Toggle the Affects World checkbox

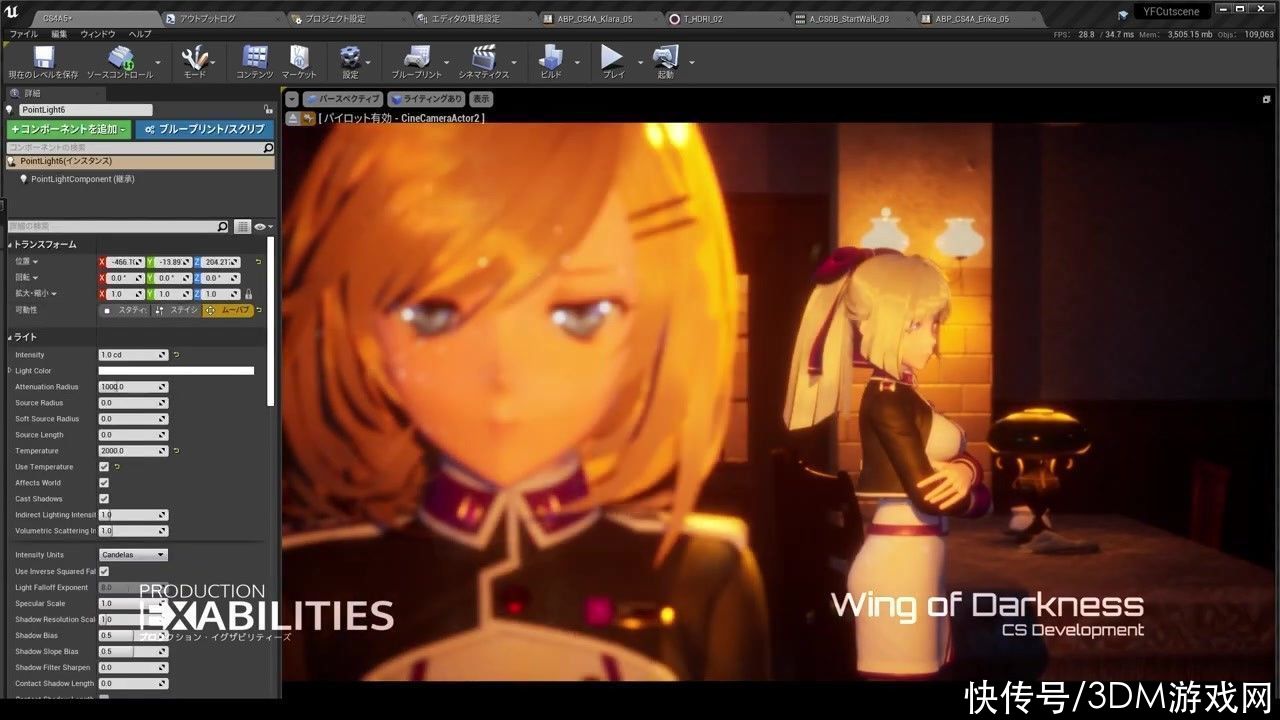pyautogui.click(x=104, y=483)
